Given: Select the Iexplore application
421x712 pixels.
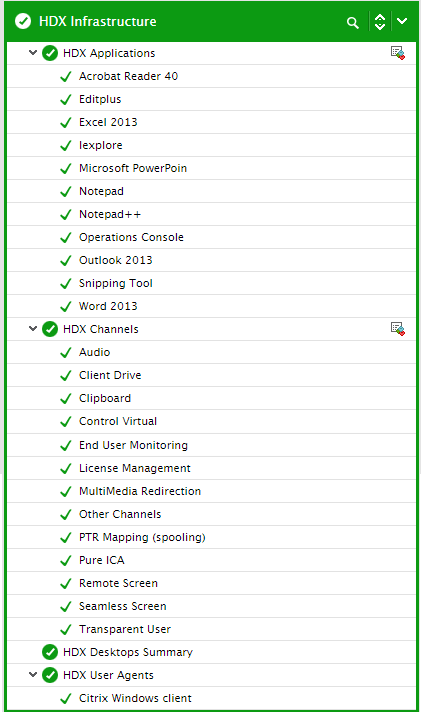Looking at the screenshot, I should click(x=101, y=145).
